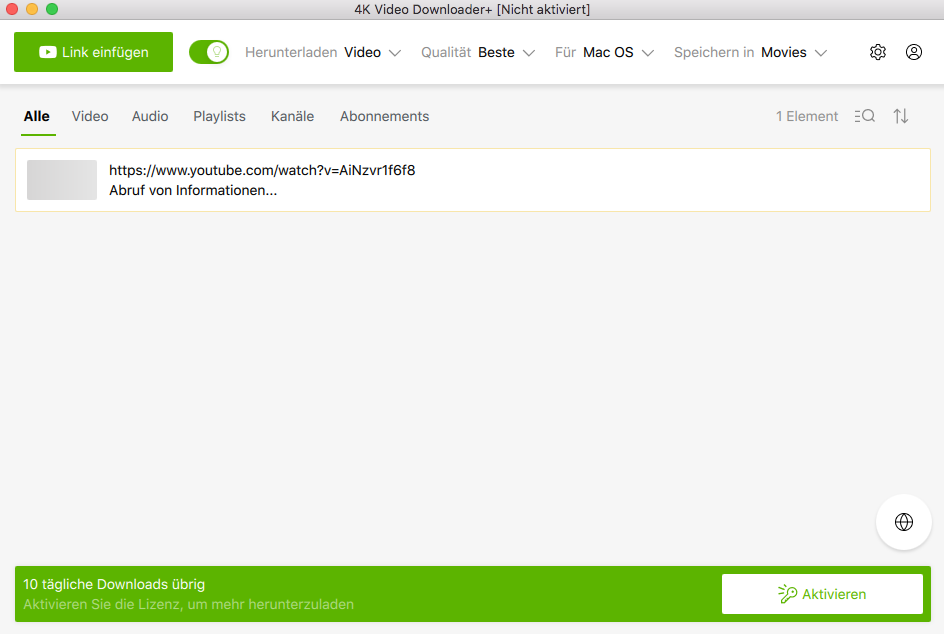Open the Herunterladen Video dropdown
The width and height of the screenshot is (944, 634).
(323, 52)
